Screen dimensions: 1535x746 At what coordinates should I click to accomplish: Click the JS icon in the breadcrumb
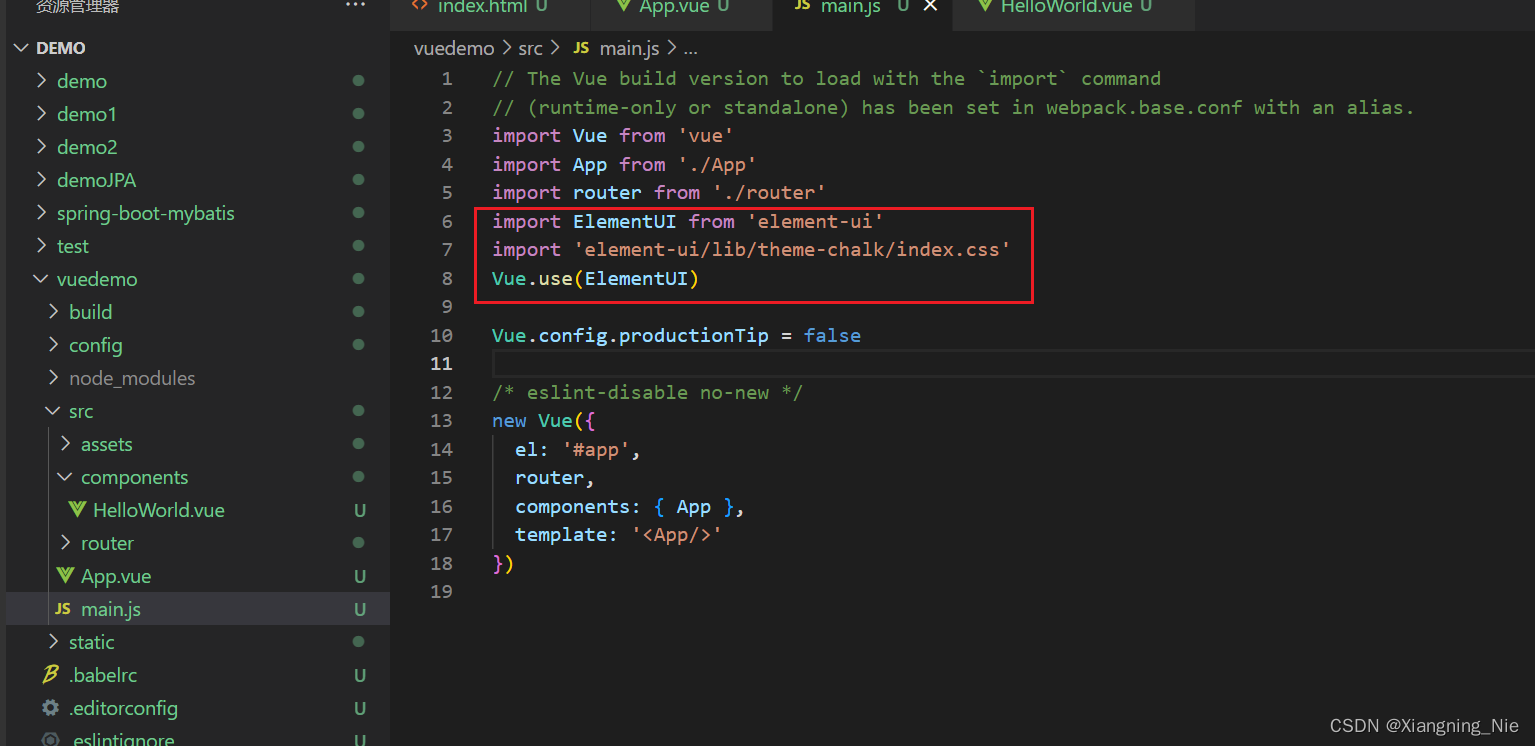581,48
